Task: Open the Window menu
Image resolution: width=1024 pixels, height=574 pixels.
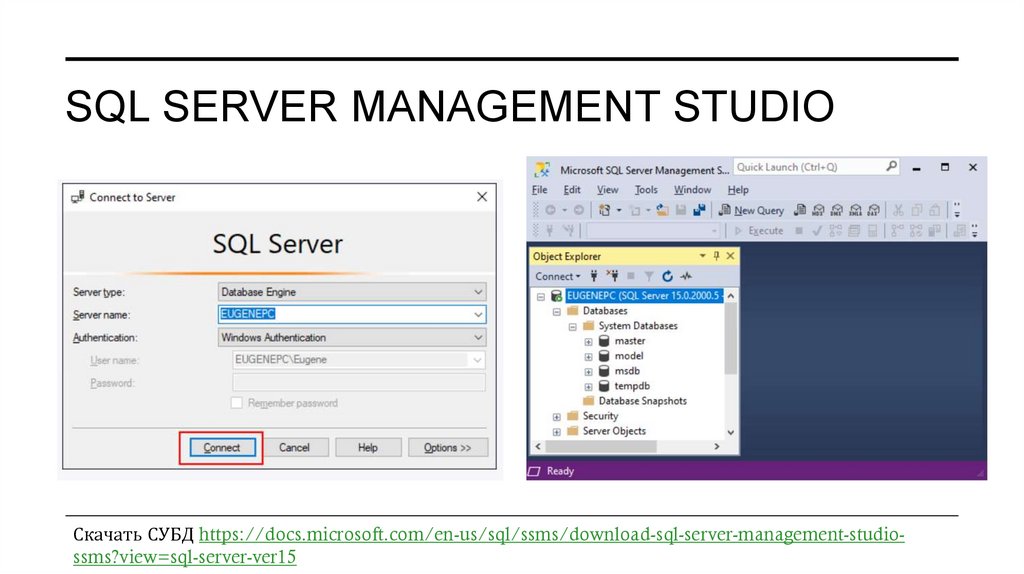Action: (692, 189)
